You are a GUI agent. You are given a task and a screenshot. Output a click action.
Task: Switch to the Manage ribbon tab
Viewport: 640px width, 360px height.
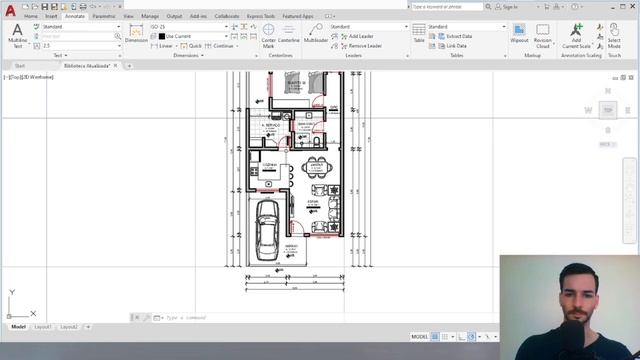(x=150, y=16)
